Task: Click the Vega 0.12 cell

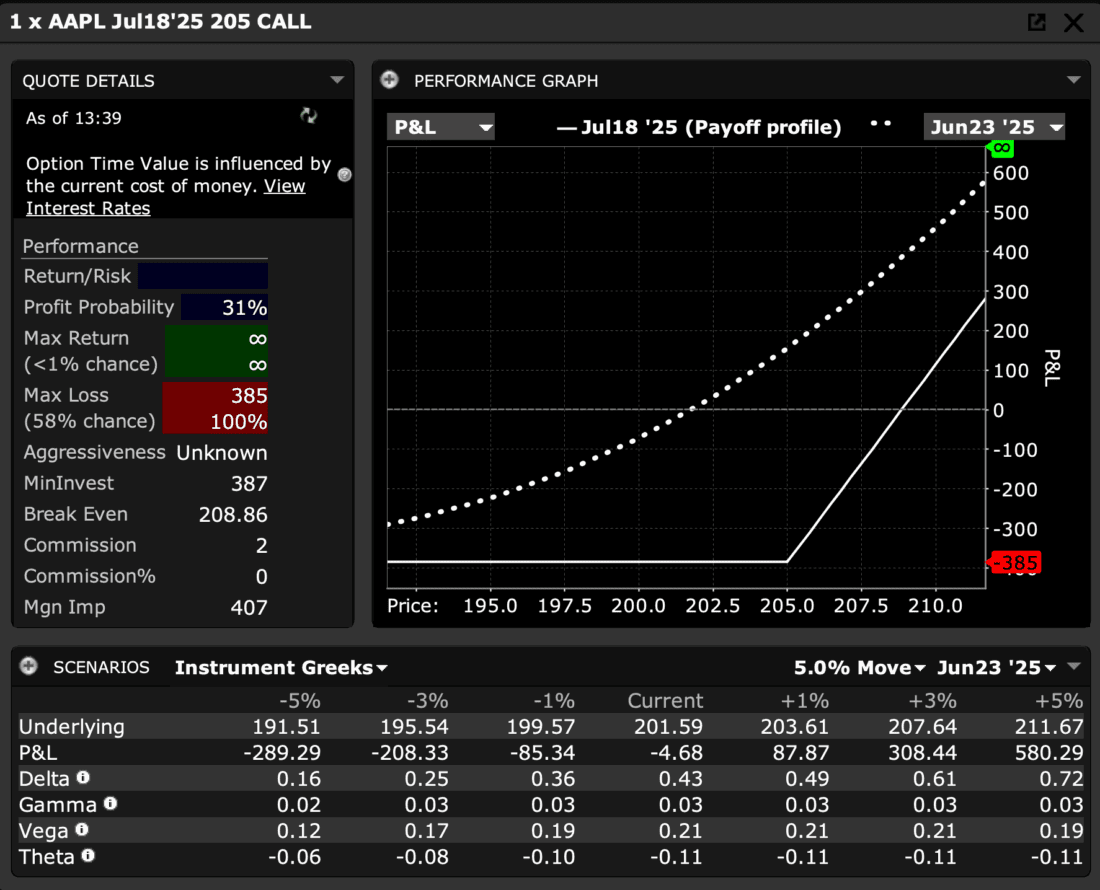Action: (x=298, y=830)
